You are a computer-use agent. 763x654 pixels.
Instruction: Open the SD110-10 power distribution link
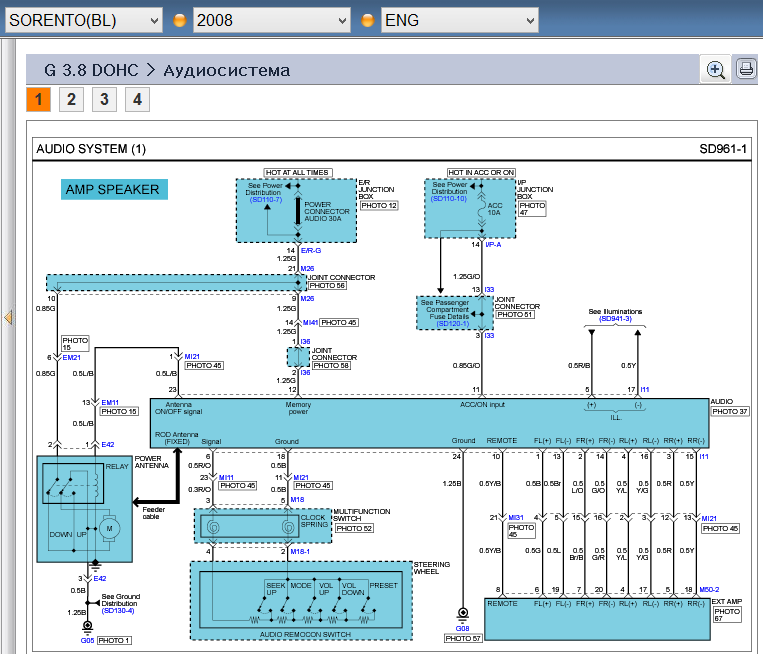tap(449, 199)
